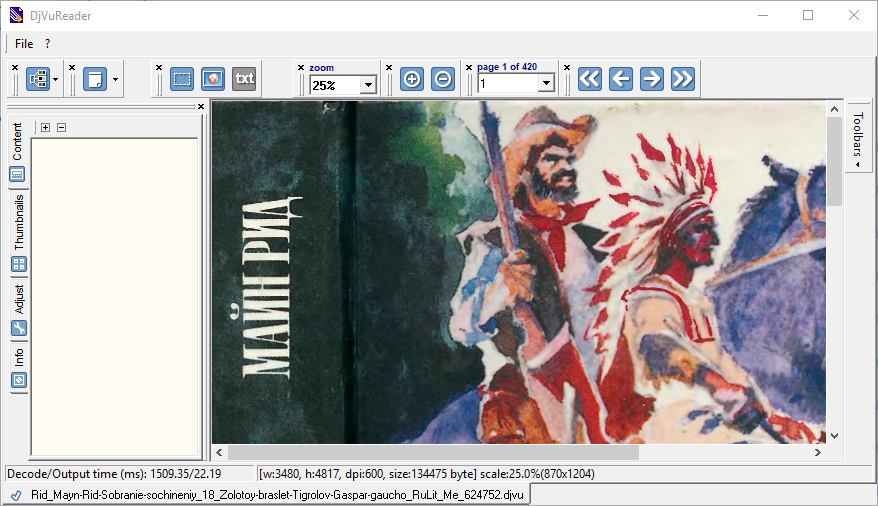
Task: Collapse all content tree nodes minus
Action: click(62, 128)
